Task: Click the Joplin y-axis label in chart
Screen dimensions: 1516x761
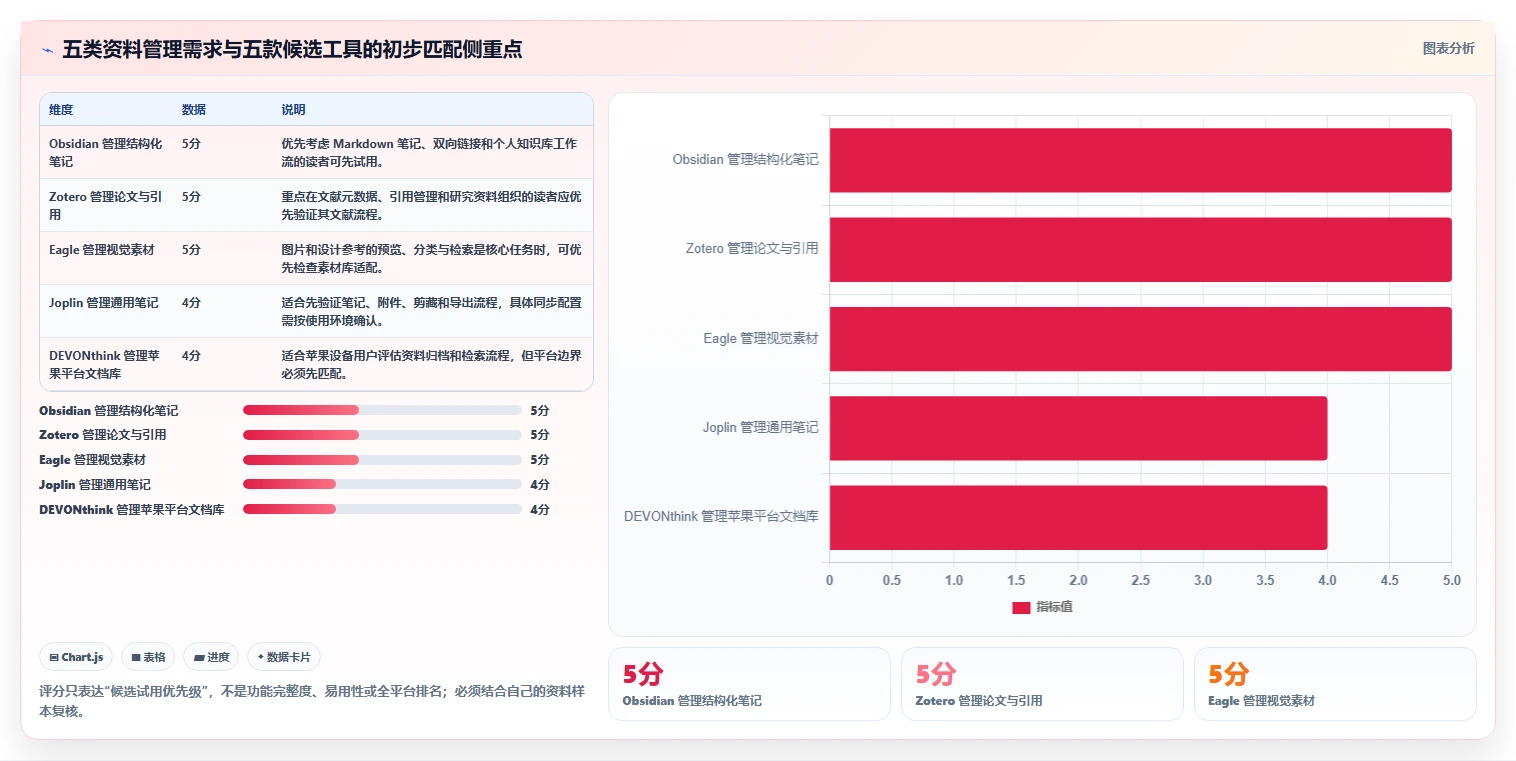Action: click(760, 428)
